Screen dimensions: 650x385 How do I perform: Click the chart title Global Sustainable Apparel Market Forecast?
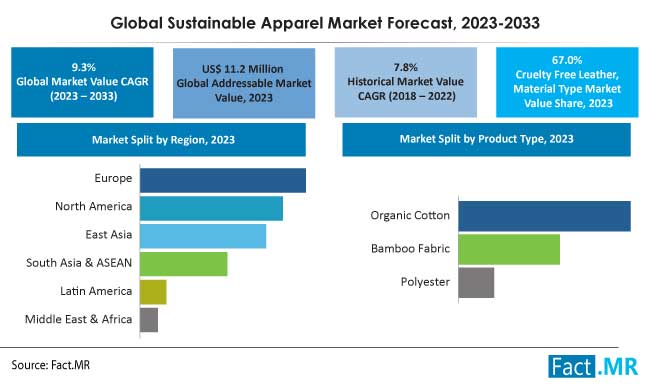point(325,23)
